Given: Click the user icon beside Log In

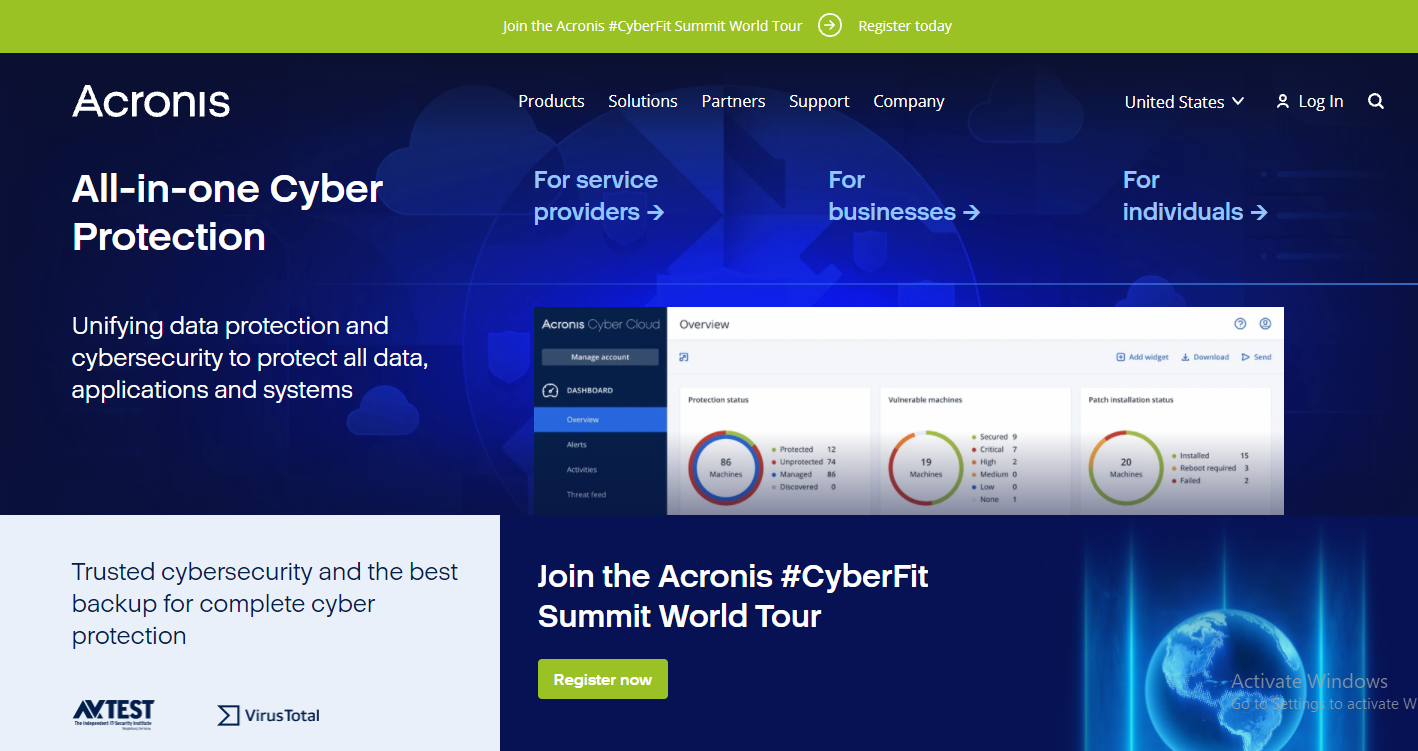Looking at the screenshot, I should click(x=1283, y=102).
